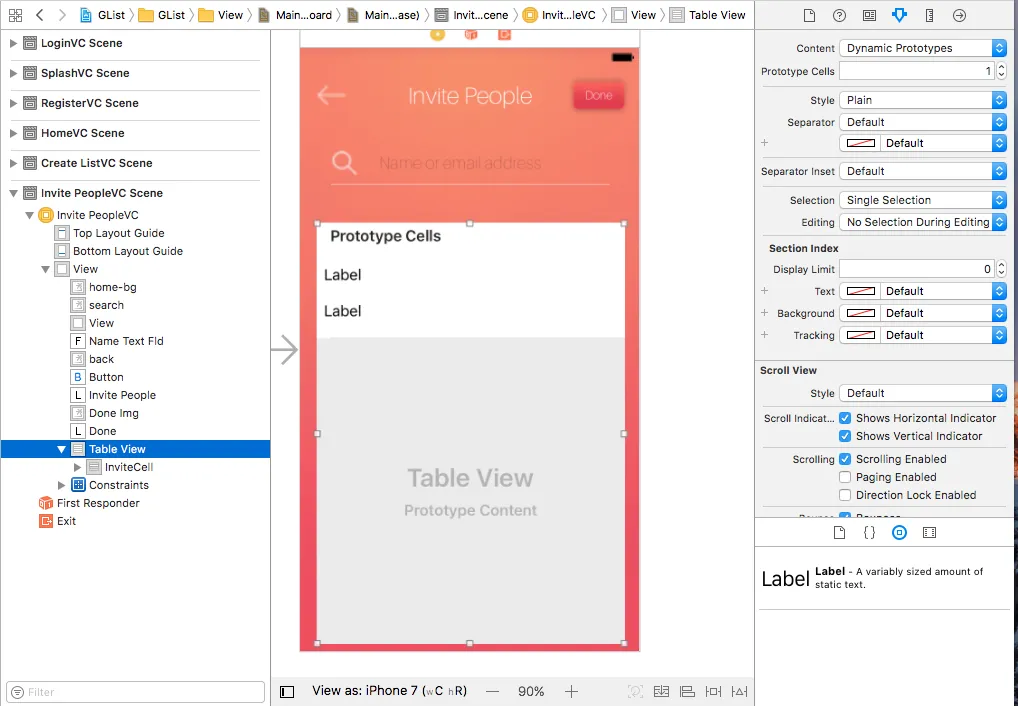Select the First Responder icon in outline

coord(45,503)
